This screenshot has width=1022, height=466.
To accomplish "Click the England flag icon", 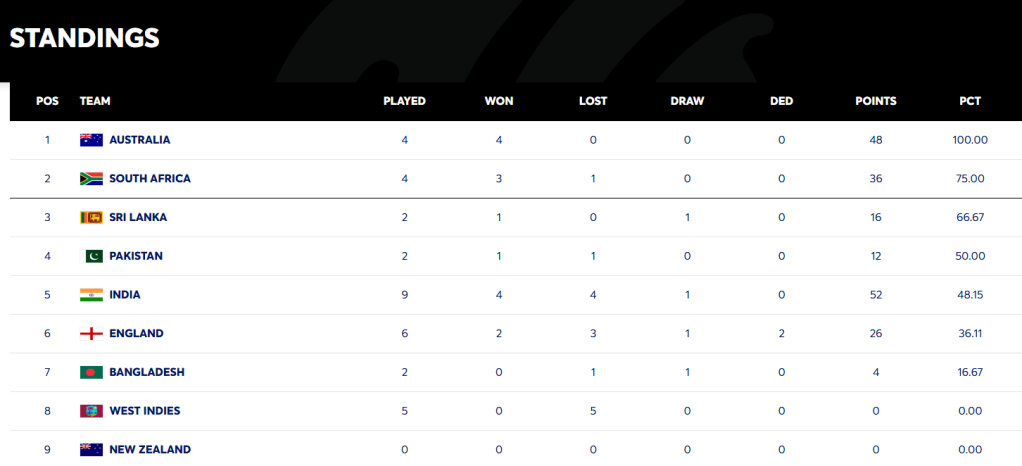I will pyautogui.click(x=91, y=333).
